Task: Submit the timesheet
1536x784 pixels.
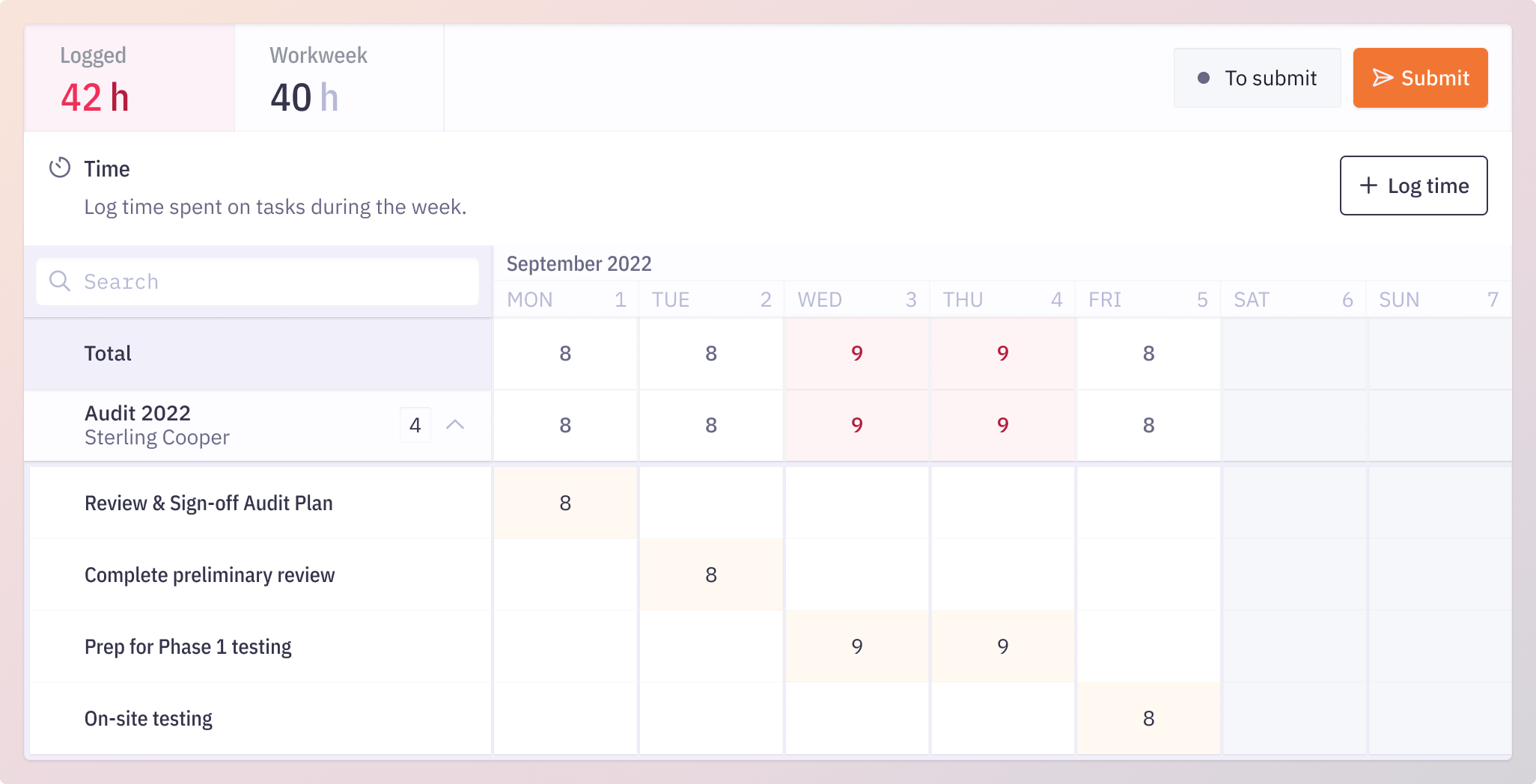Action: point(1420,78)
